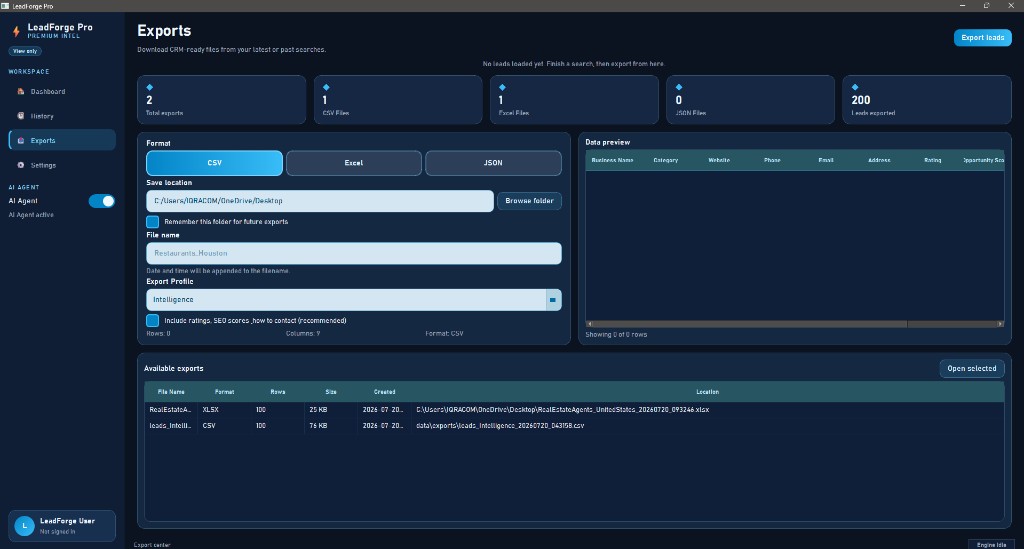Click the Open selected button

pyautogui.click(x=972, y=368)
